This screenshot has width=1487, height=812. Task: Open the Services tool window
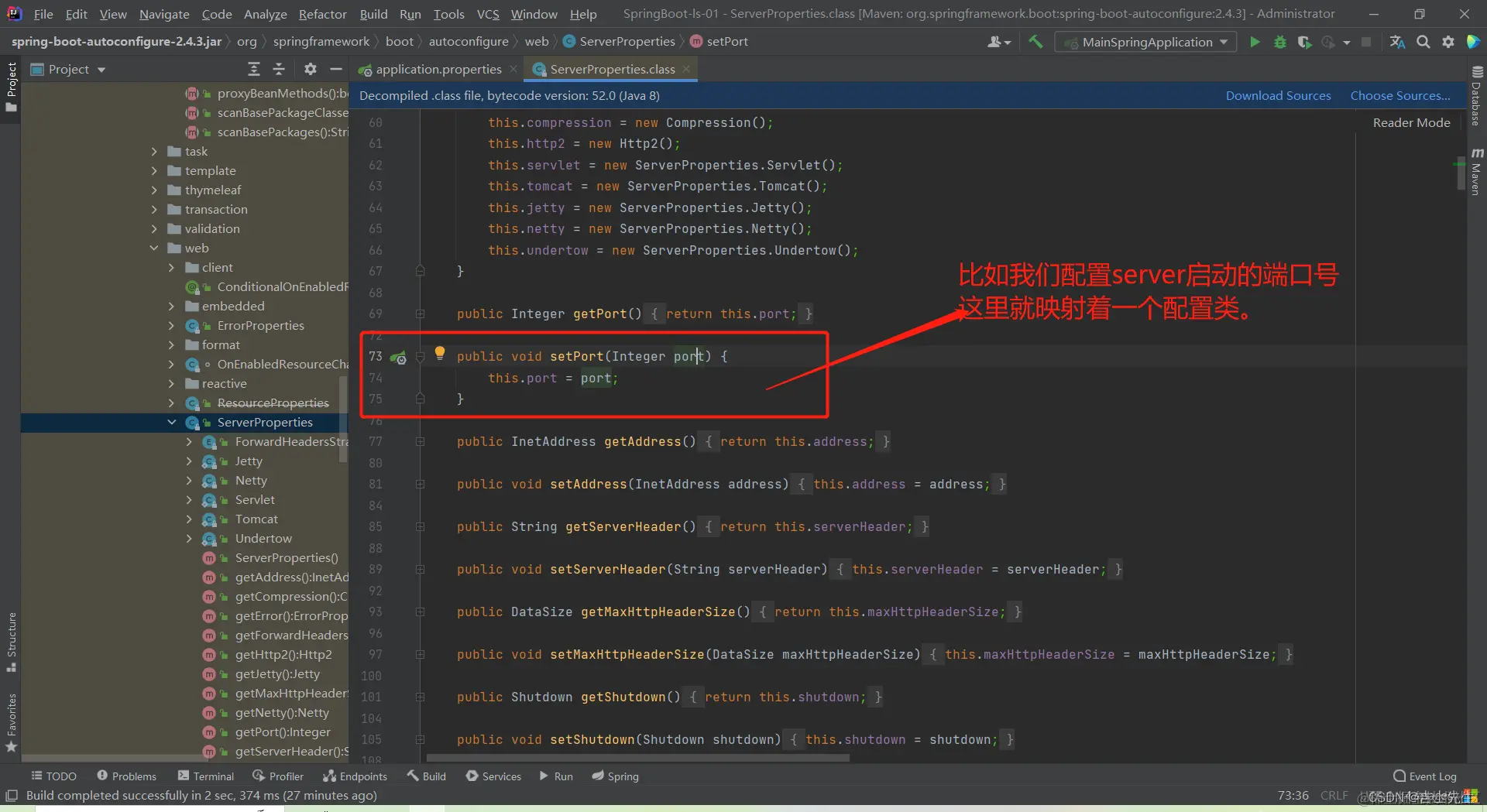(x=493, y=776)
